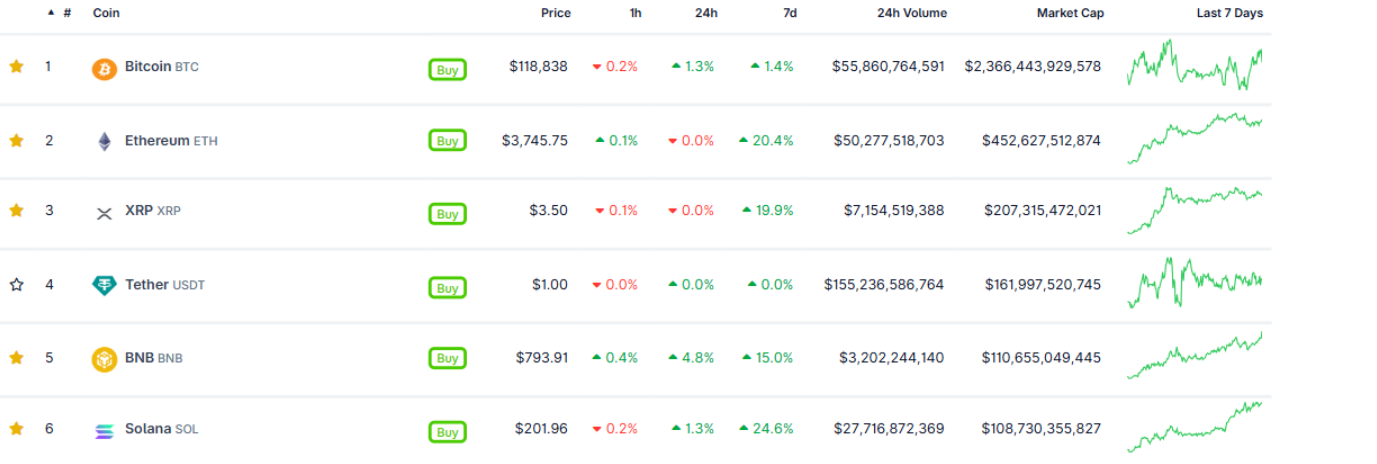Image resolution: width=1377 pixels, height=464 pixels.
Task: Sort by the 7d change column
Action: point(790,13)
